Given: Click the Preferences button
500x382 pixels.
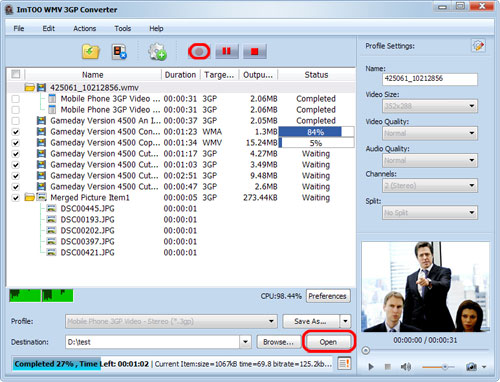Looking at the screenshot, I should [x=328, y=296].
